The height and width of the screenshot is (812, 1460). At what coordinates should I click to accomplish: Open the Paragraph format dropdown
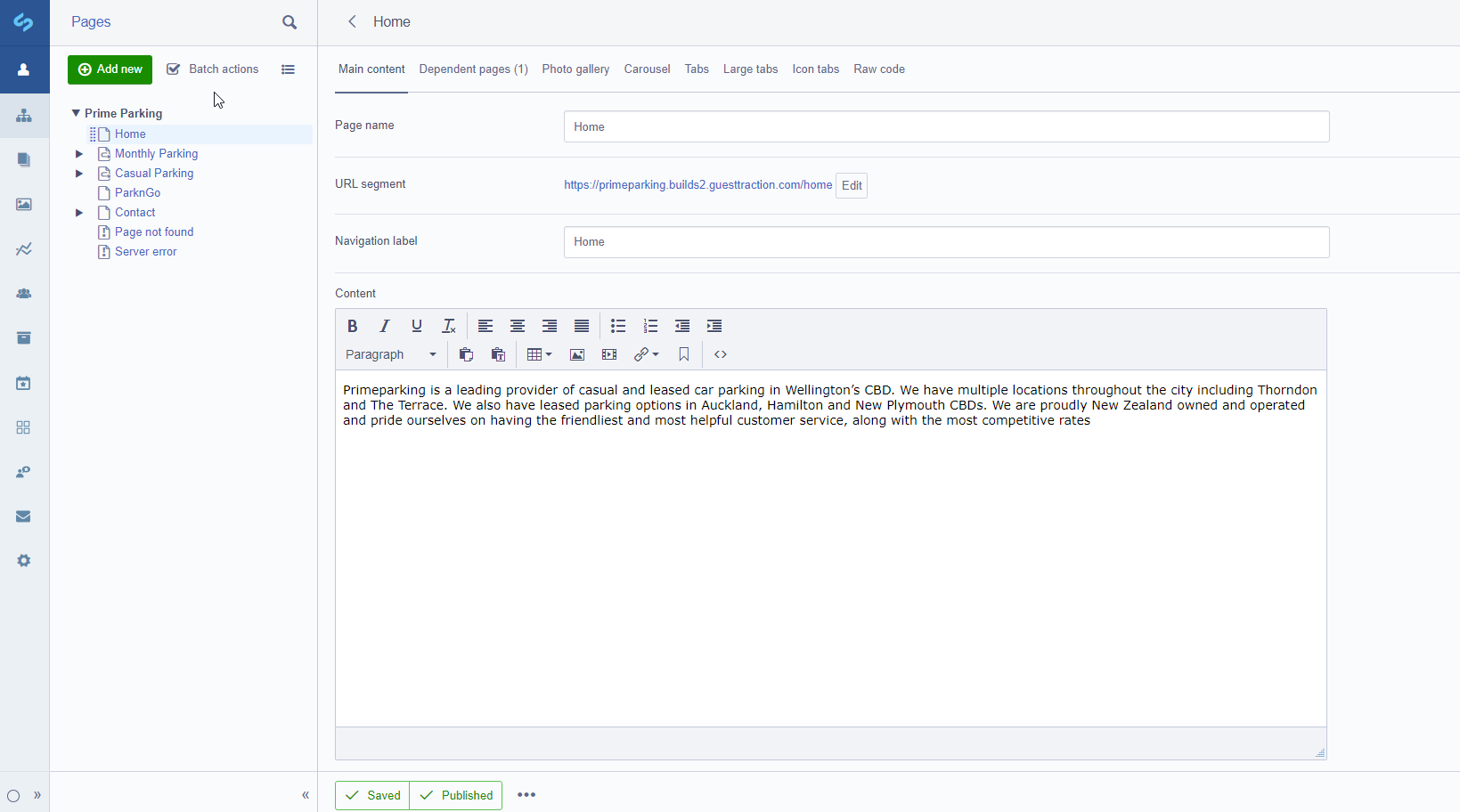point(391,354)
